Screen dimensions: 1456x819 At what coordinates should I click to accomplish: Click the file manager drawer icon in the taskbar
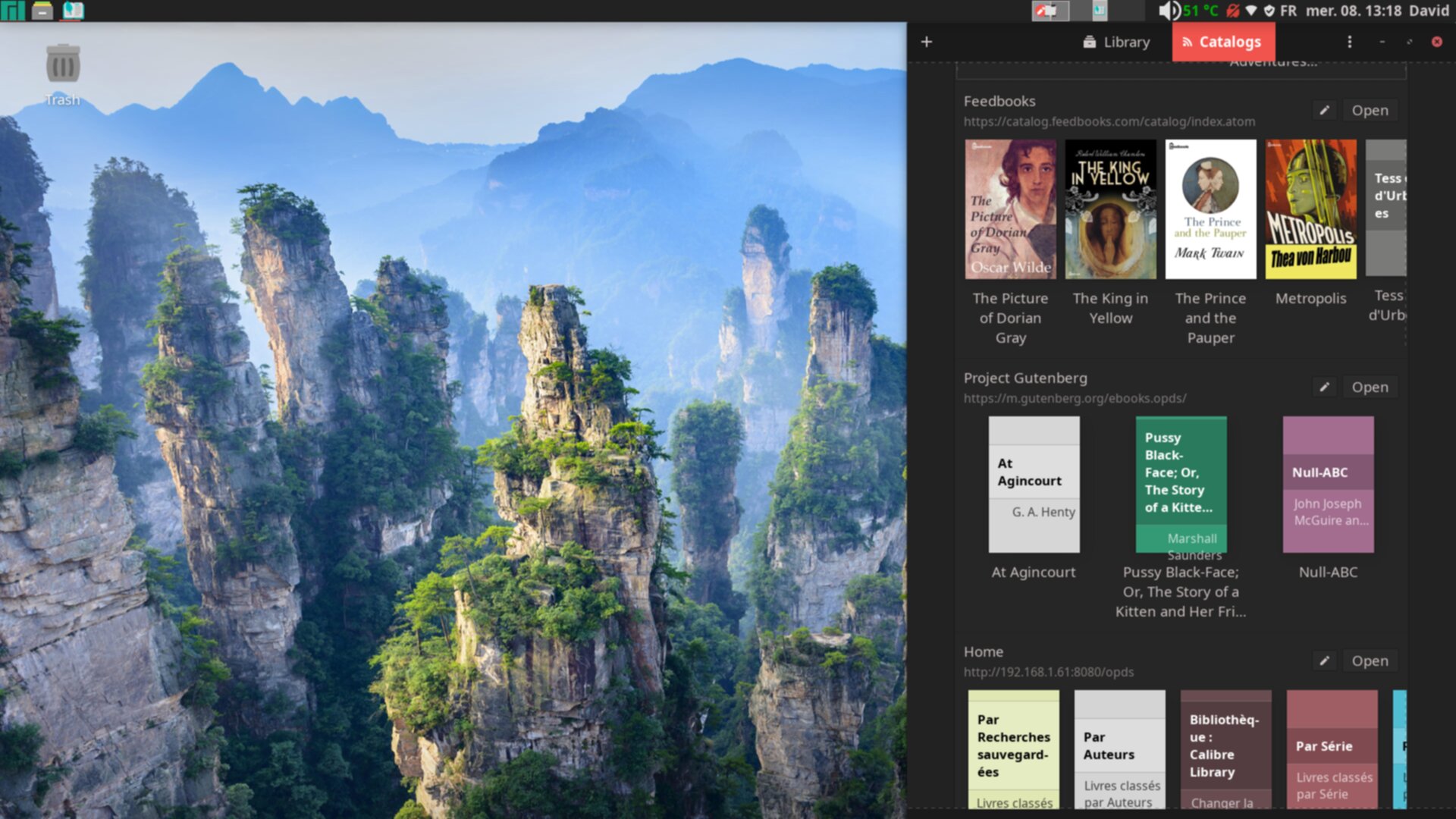point(42,11)
